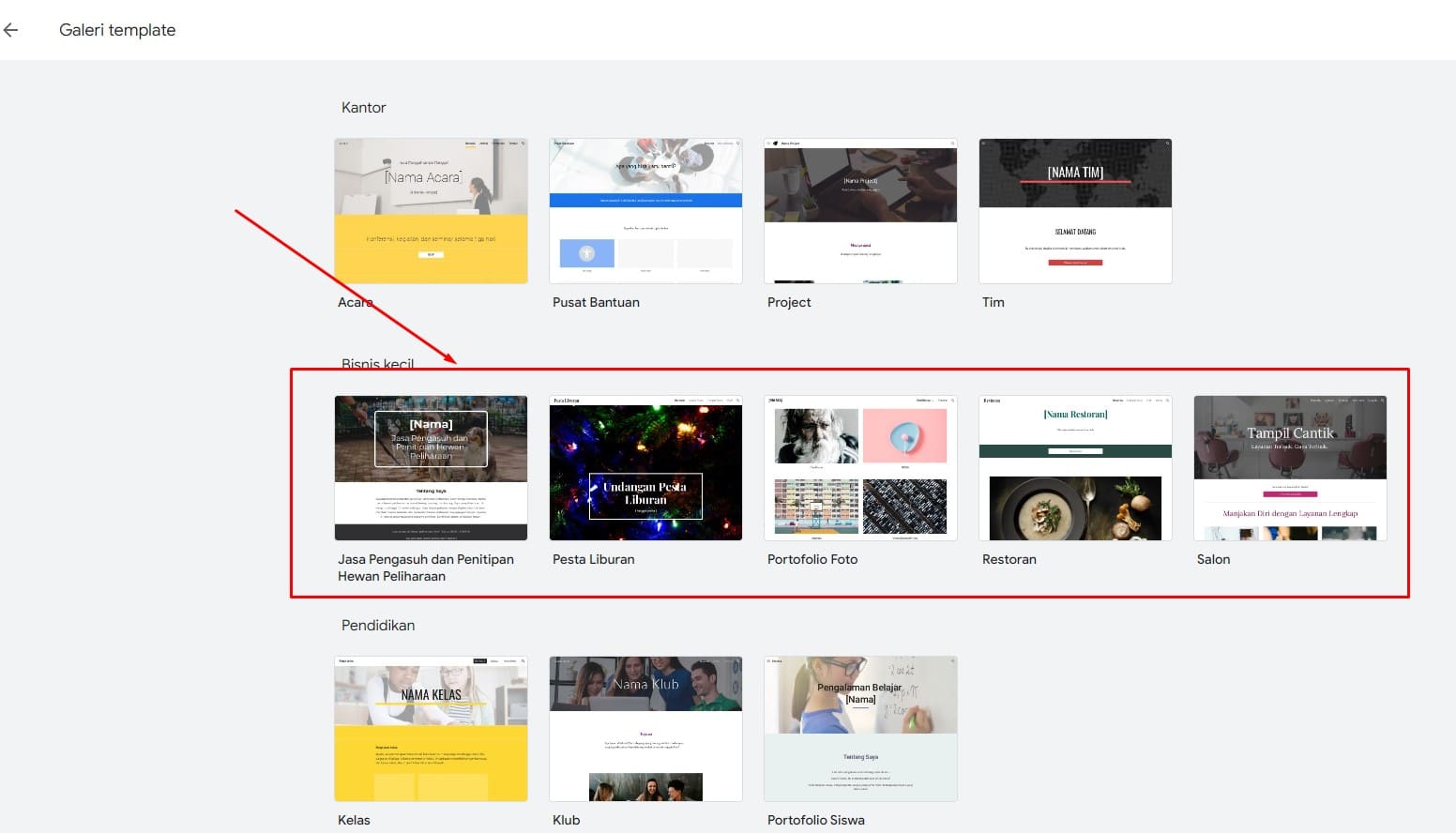Open the Portofolio Siswa template thumbnail

(860, 729)
